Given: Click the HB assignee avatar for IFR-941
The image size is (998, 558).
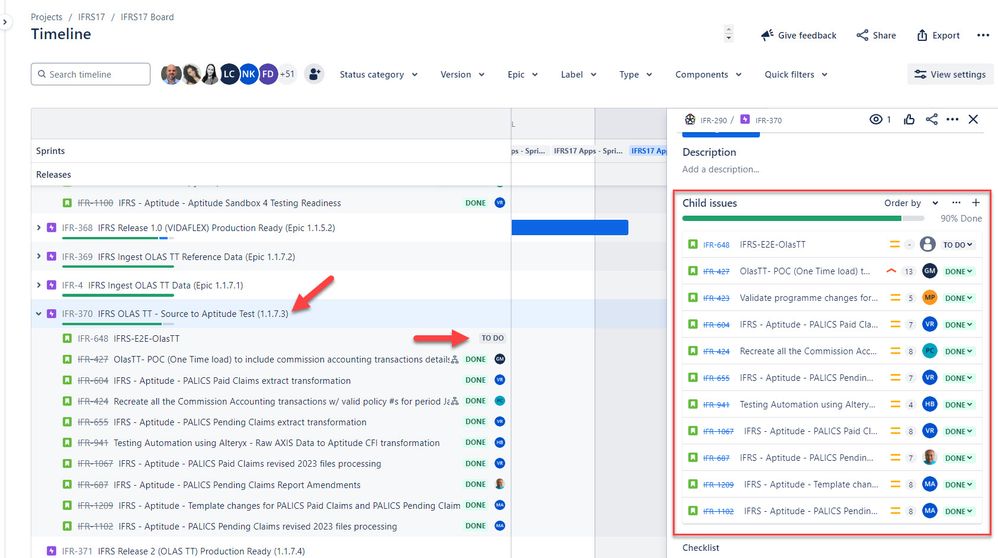Looking at the screenshot, I should pos(929,404).
